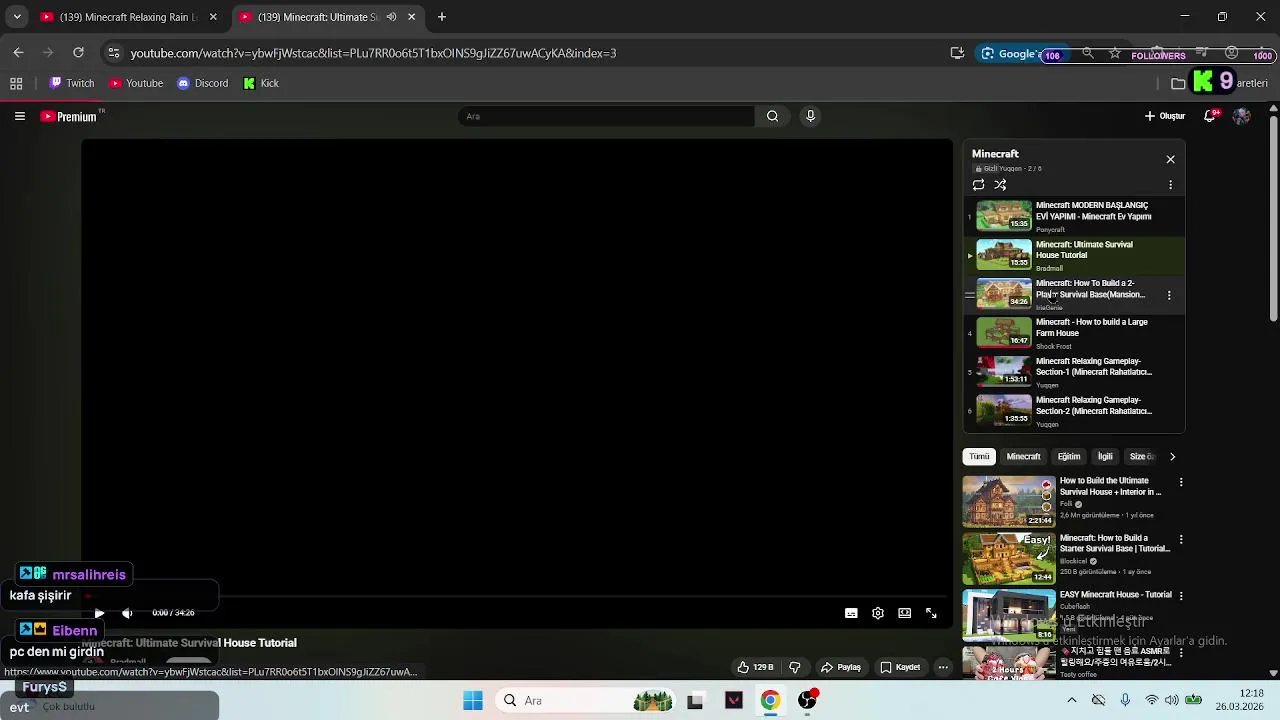Open the Youtube bookmark
The width and height of the screenshot is (1280, 720).
[136, 84]
